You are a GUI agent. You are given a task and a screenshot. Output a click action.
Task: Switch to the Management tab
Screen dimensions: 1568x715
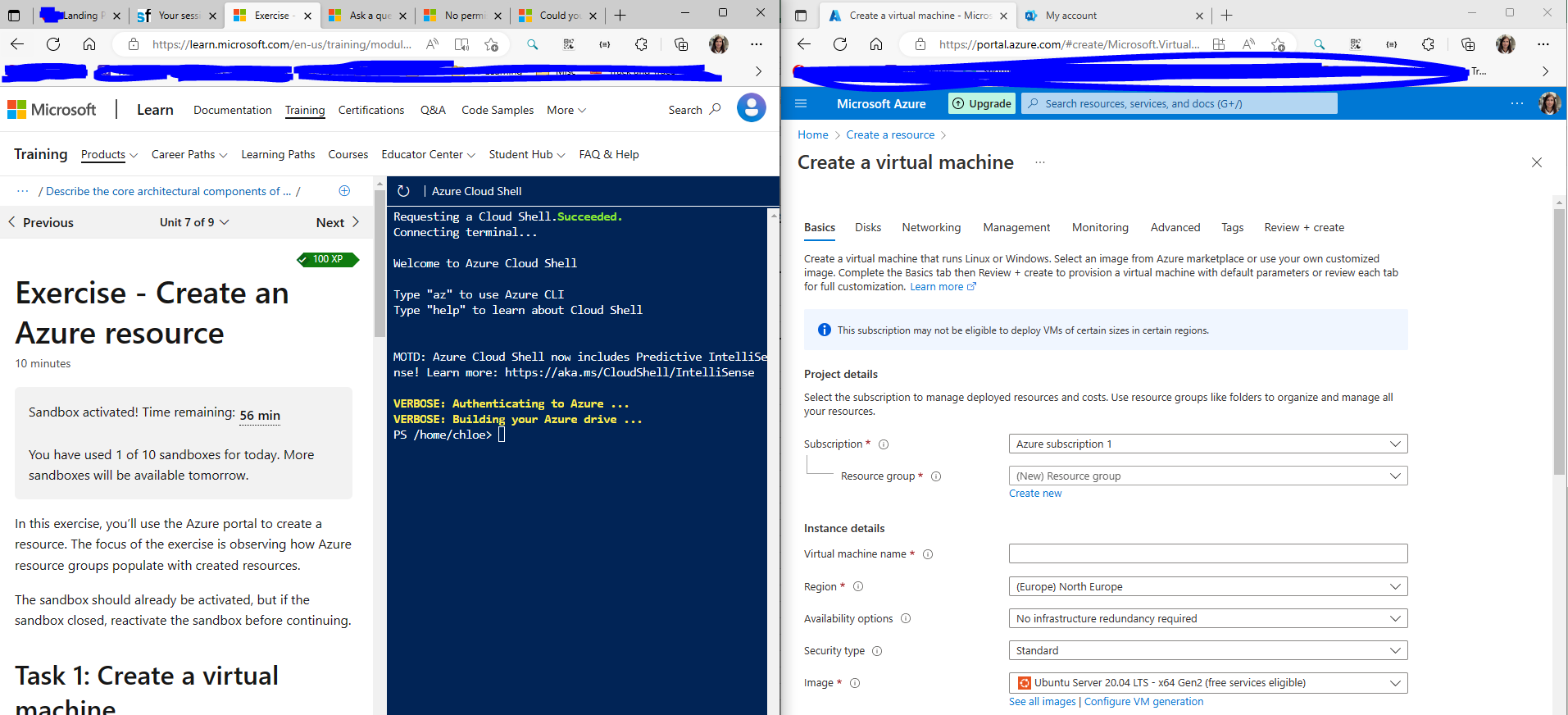point(1016,227)
